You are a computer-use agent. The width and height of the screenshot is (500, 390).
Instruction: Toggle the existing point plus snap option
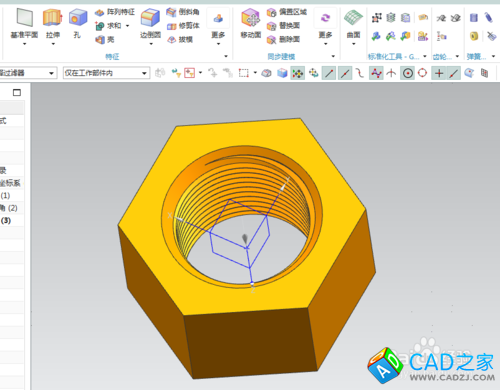tap(439, 73)
